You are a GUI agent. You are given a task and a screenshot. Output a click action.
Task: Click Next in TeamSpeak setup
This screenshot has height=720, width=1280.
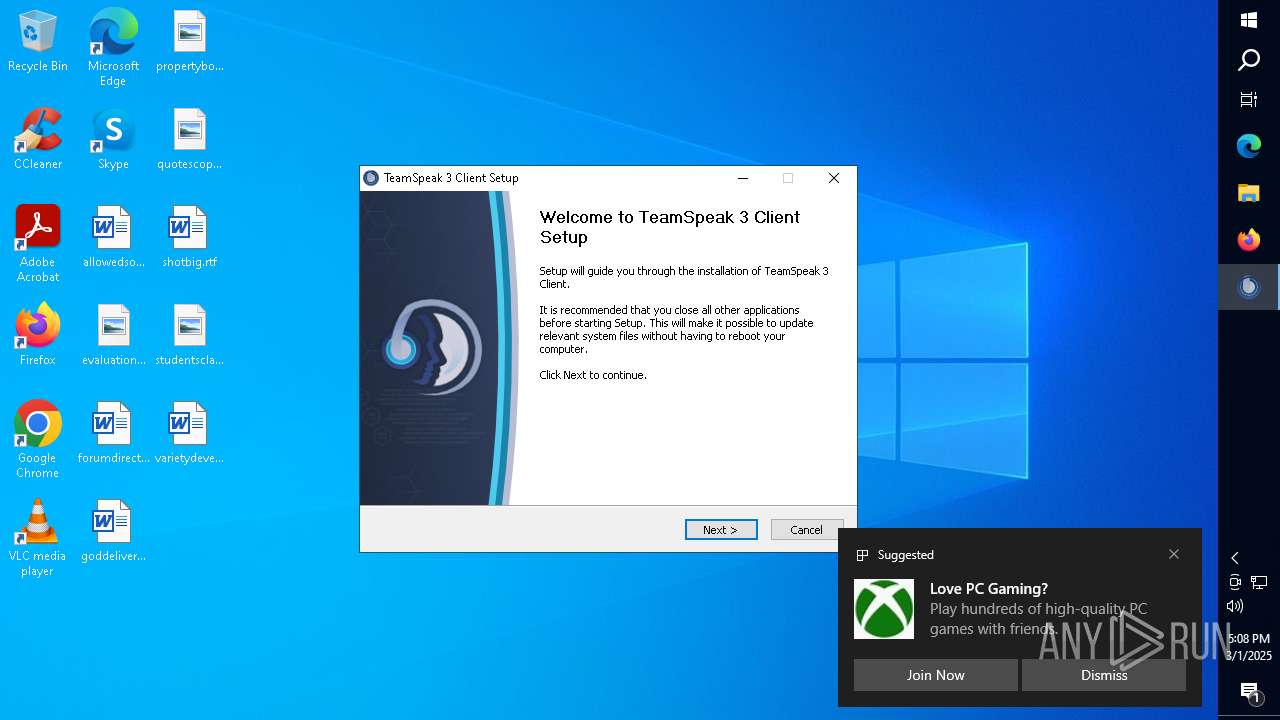pos(721,530)
